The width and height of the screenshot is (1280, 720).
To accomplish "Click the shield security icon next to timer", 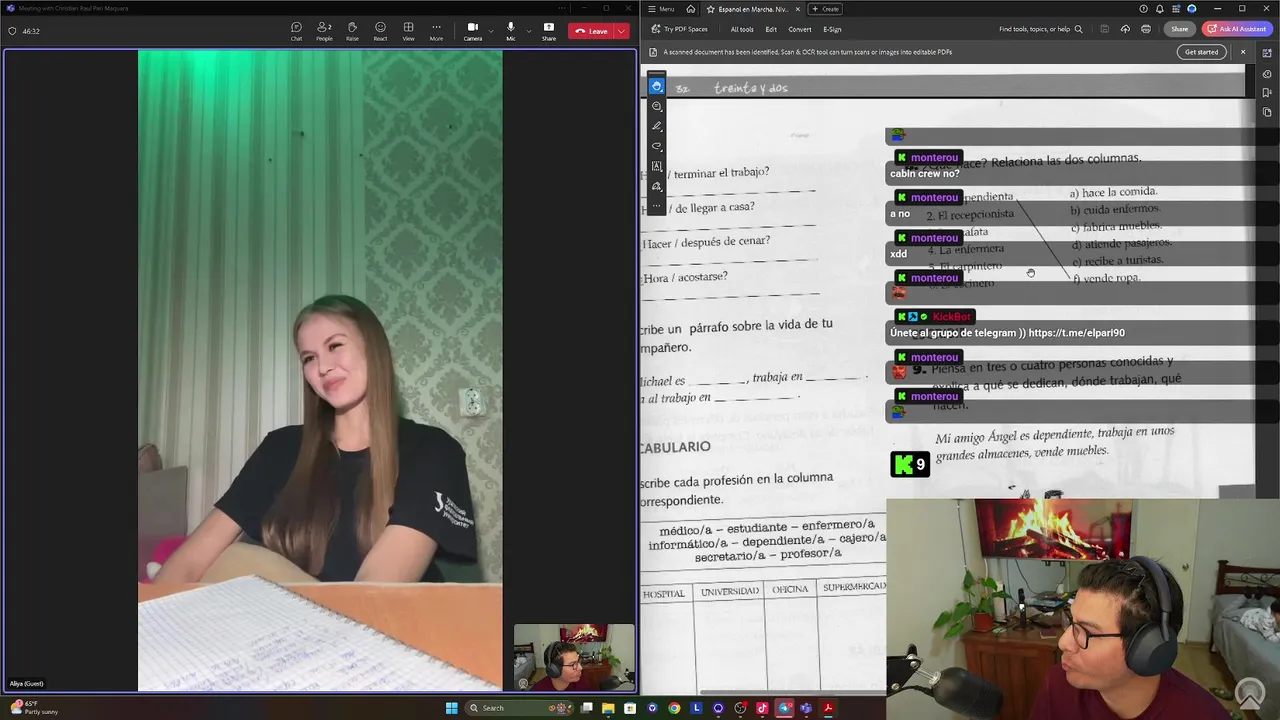I will click(x=12, y=31).
